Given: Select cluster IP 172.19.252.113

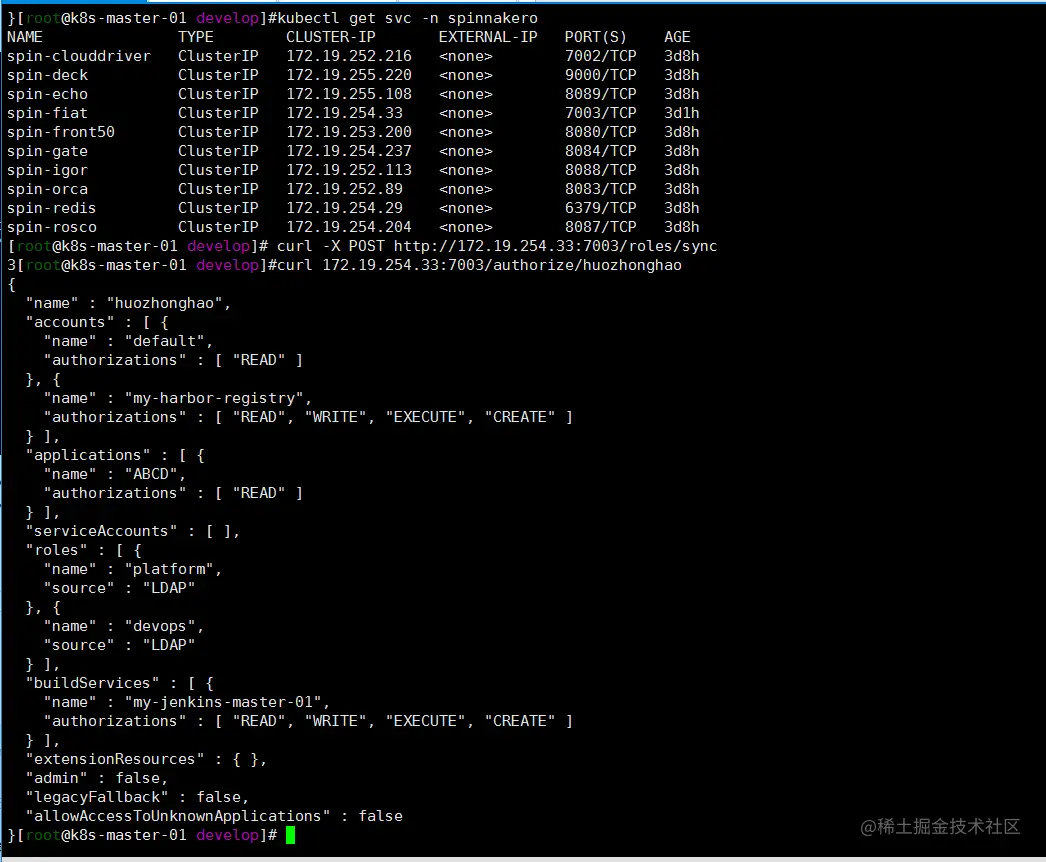Looking at the screenshot, I should click(x=349, y=170).
